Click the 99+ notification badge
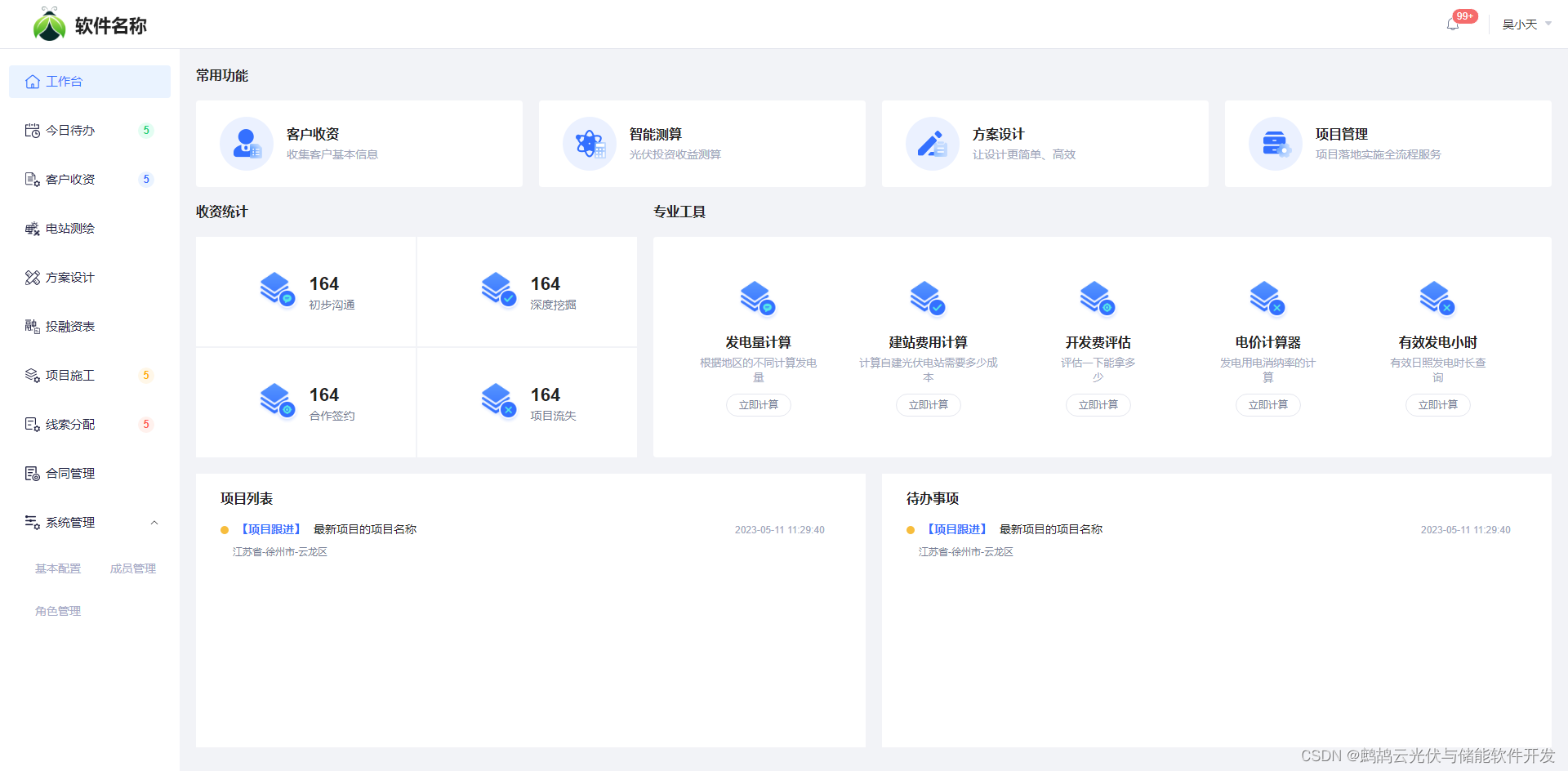Viewport: 1568px width, 771px height. 1465,16
